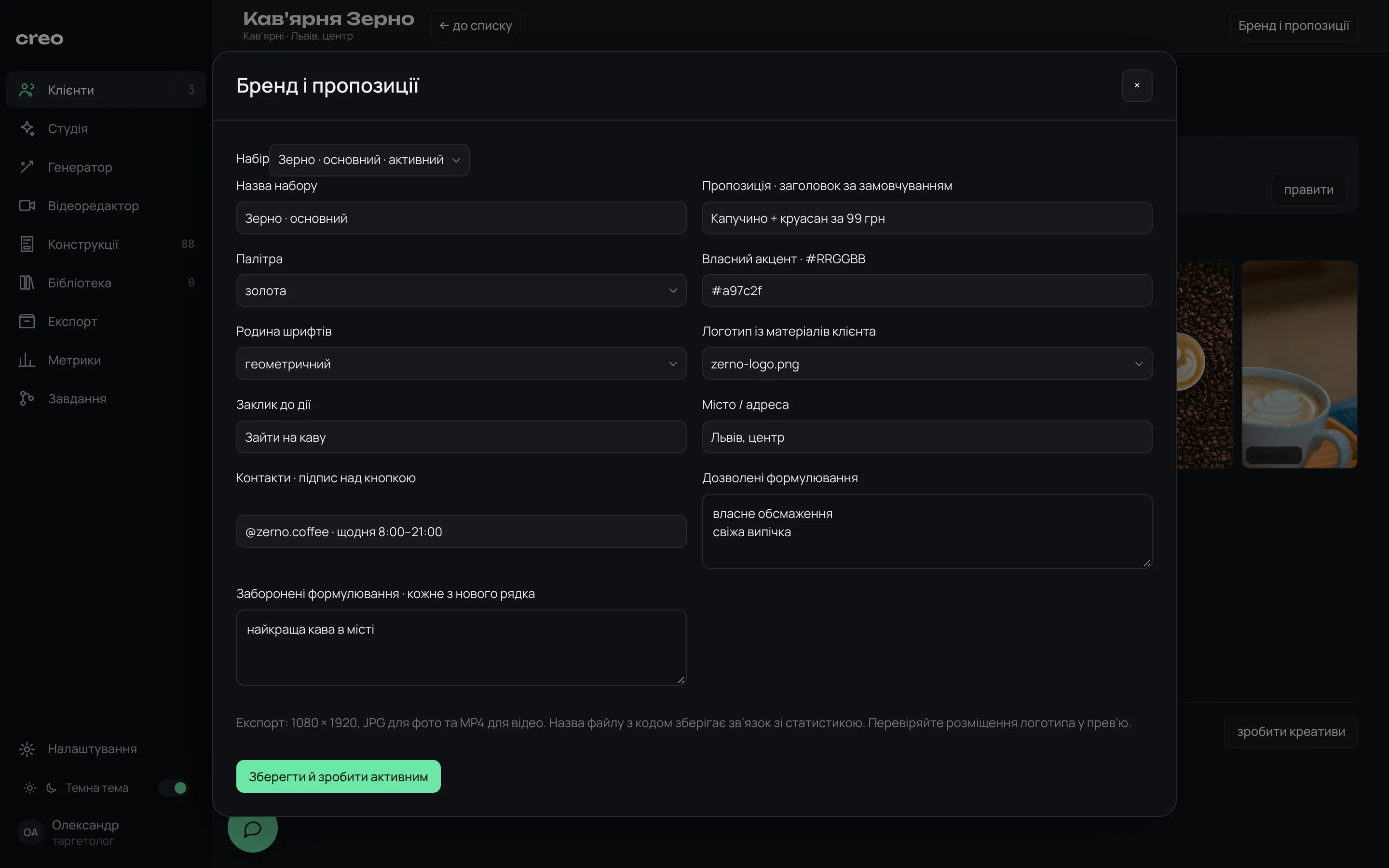Open the Метрики chart icon
Viewport: 1389px width, 868px height.
click(27, 360)
